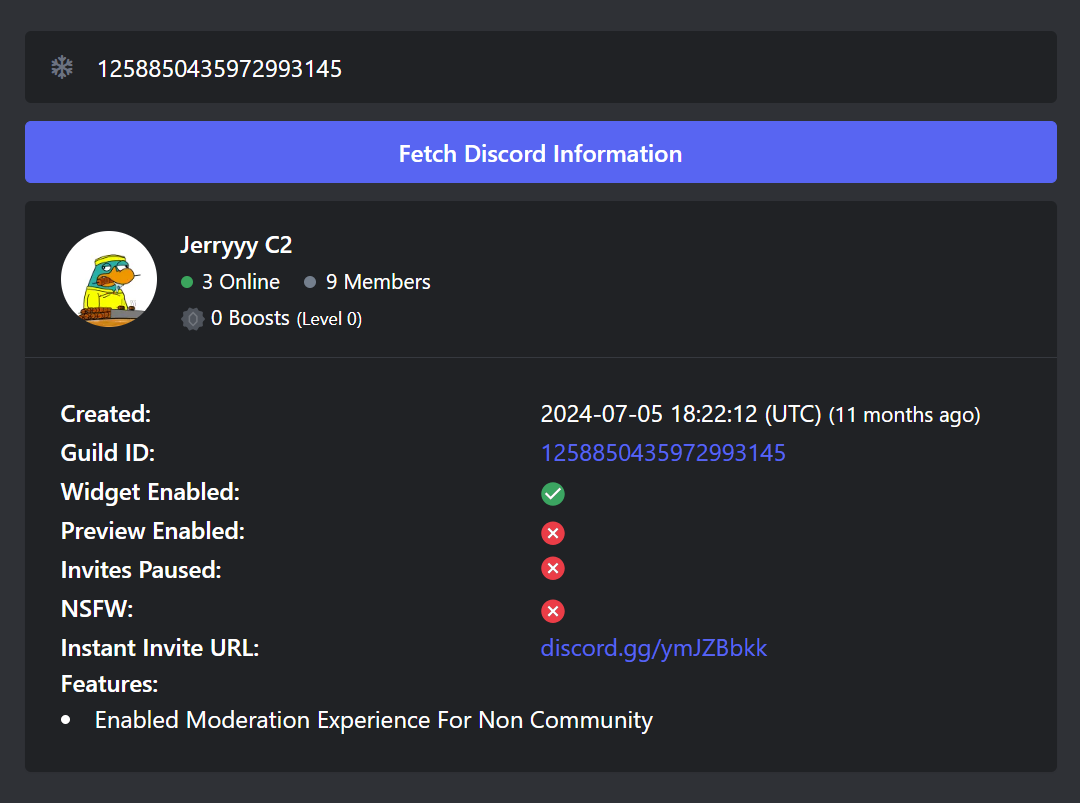Open the blue Guild ID link

pos(663,452)
